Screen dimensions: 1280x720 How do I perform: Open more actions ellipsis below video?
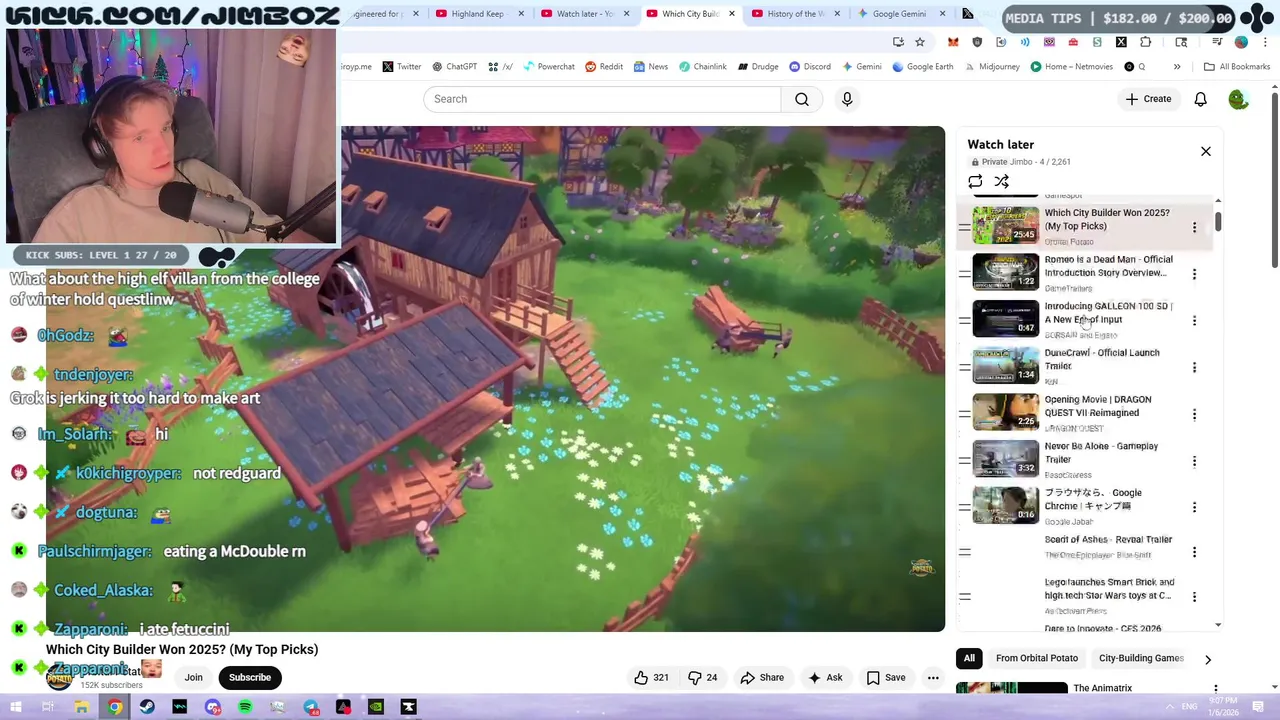pos(933,678)
